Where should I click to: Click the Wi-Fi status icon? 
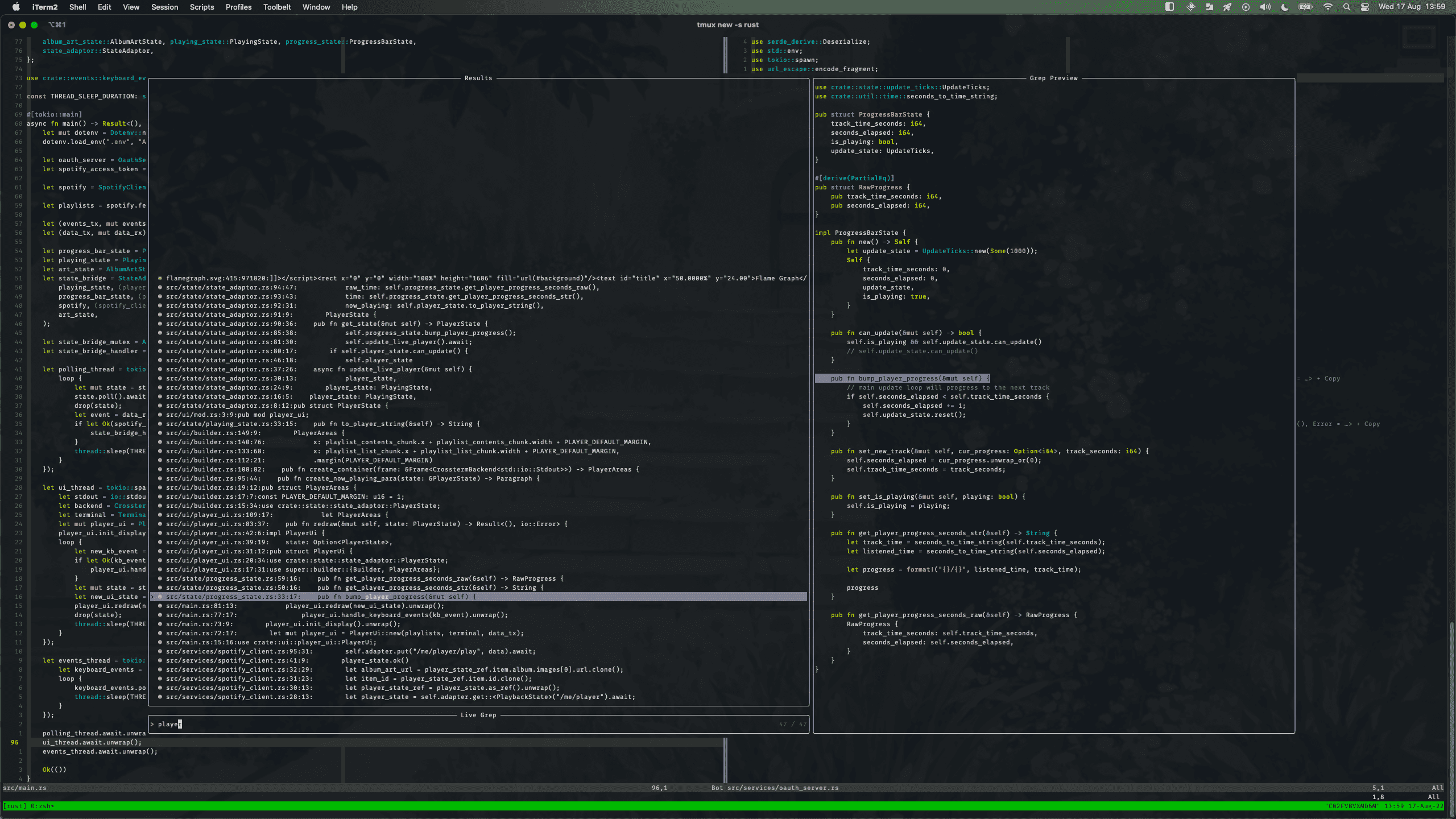pos(1327,7)
